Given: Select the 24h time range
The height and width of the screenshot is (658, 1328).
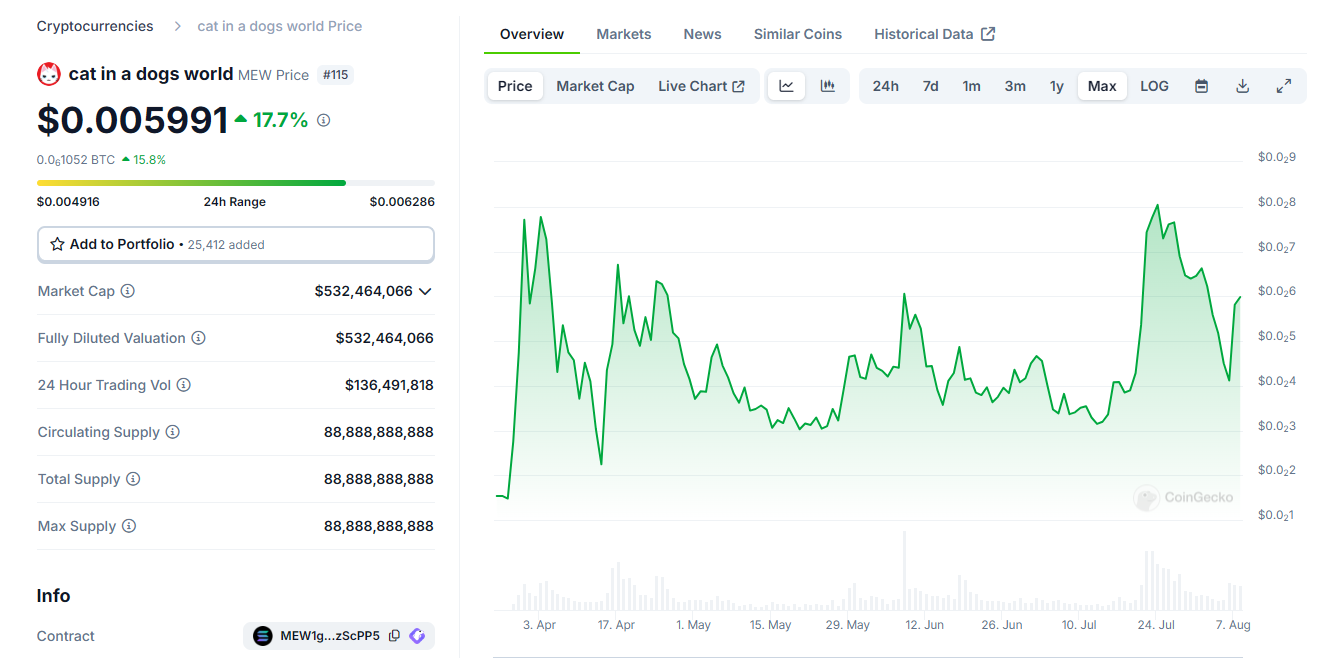Looking at the screenshot, I should tap(885, 86).
